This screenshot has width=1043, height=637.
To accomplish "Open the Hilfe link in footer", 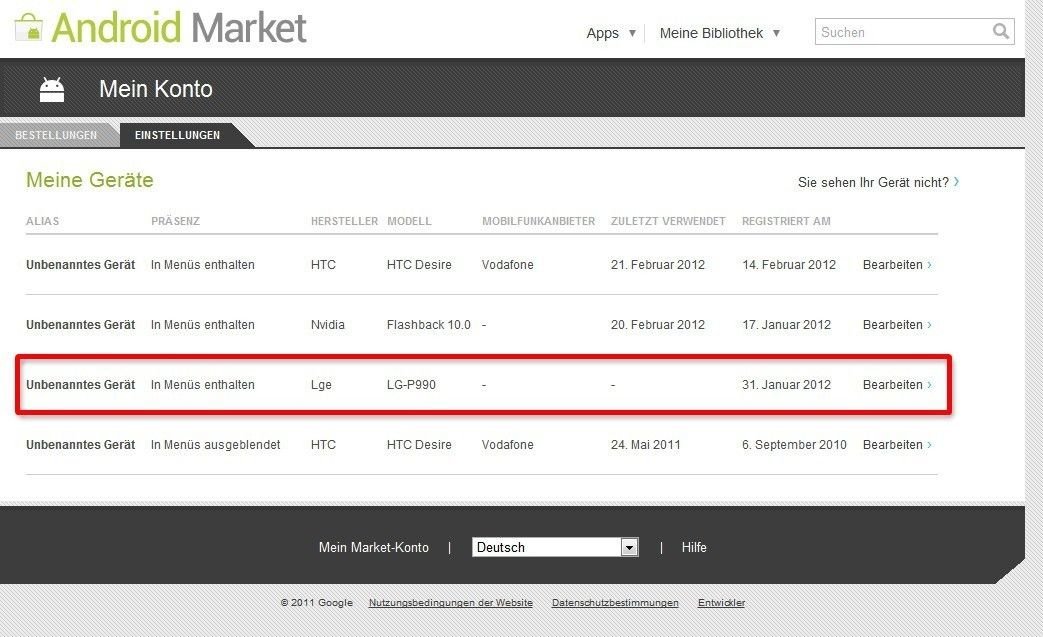I will (694, 547).
